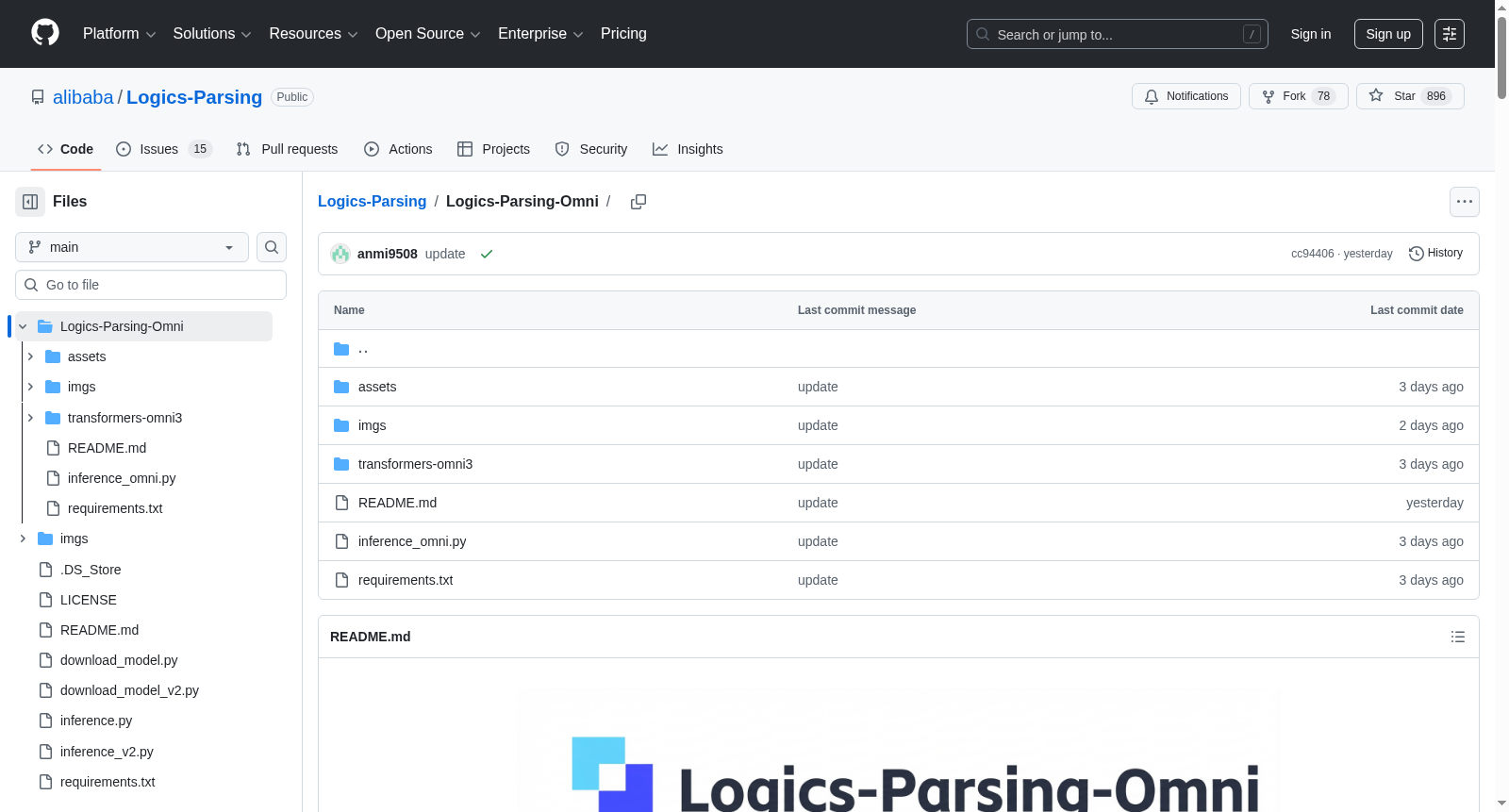This screenshot has width=1509, height=812.
Task: Open LICENSE in the file tree
Action: pos(89,600)
